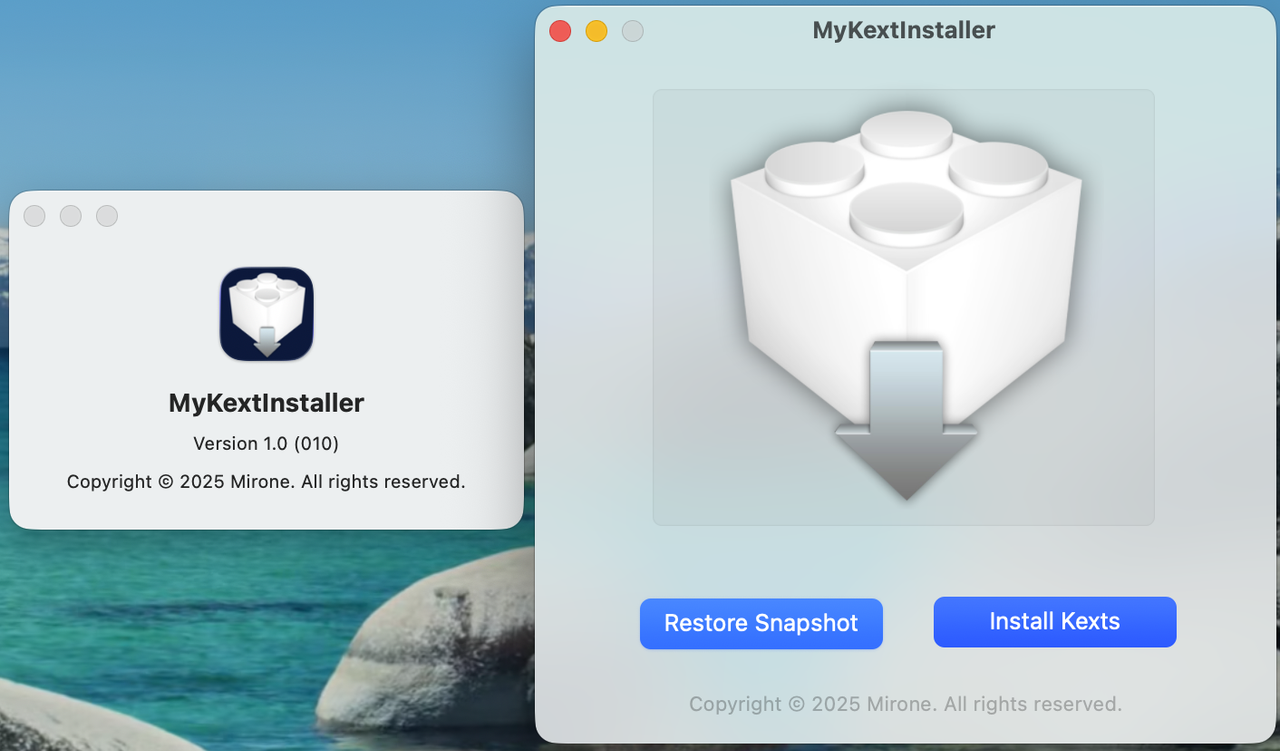Minimize the main window with yellow button
This screenshot has height=751, width=1280.
(x=596, y=31)
